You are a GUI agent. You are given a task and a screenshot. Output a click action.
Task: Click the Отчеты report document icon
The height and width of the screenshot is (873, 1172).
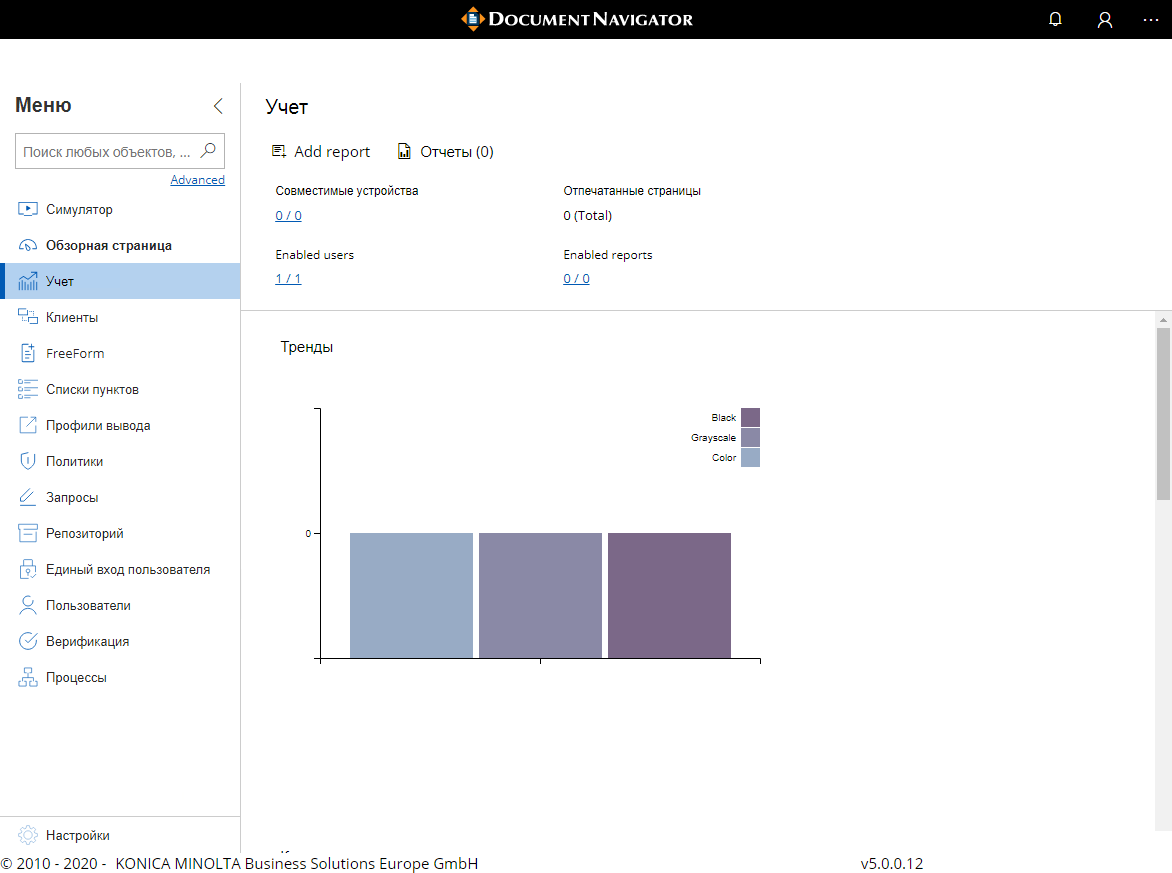(x=404, y=152)
